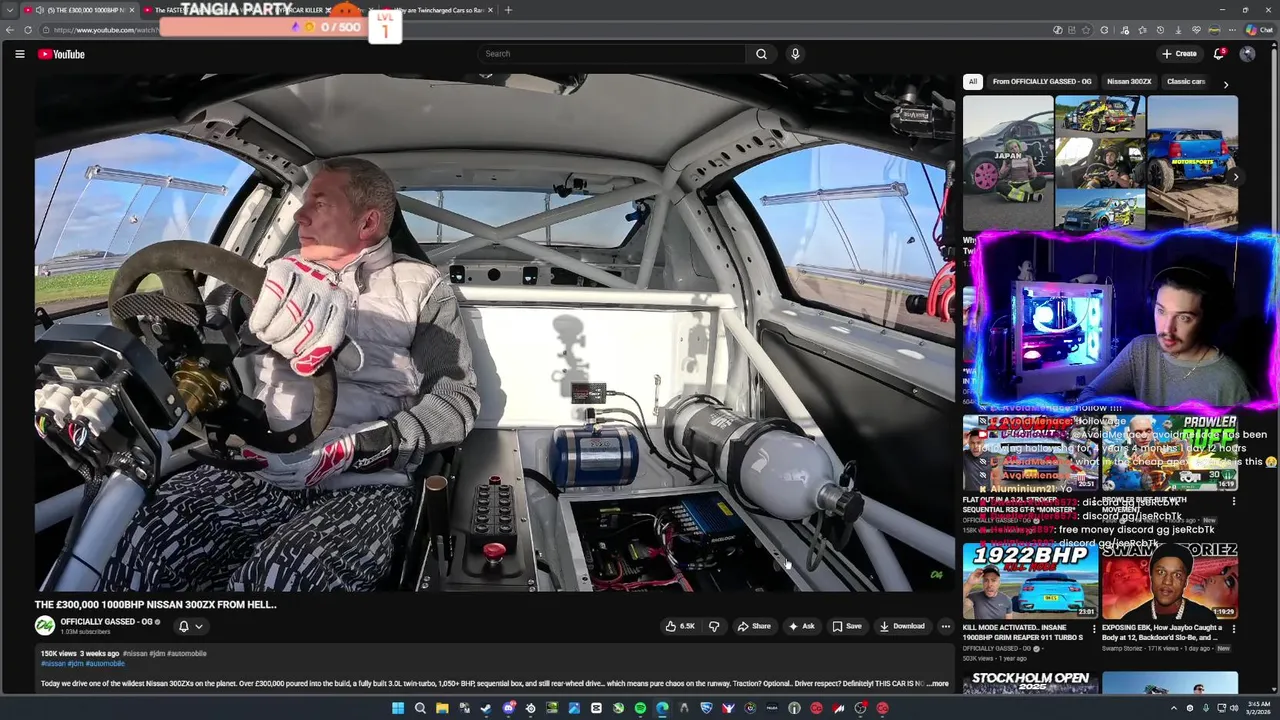This screenshot has width=1280, height=720.
Task: Select the Classic cars chip
Action: [1186, 81]
